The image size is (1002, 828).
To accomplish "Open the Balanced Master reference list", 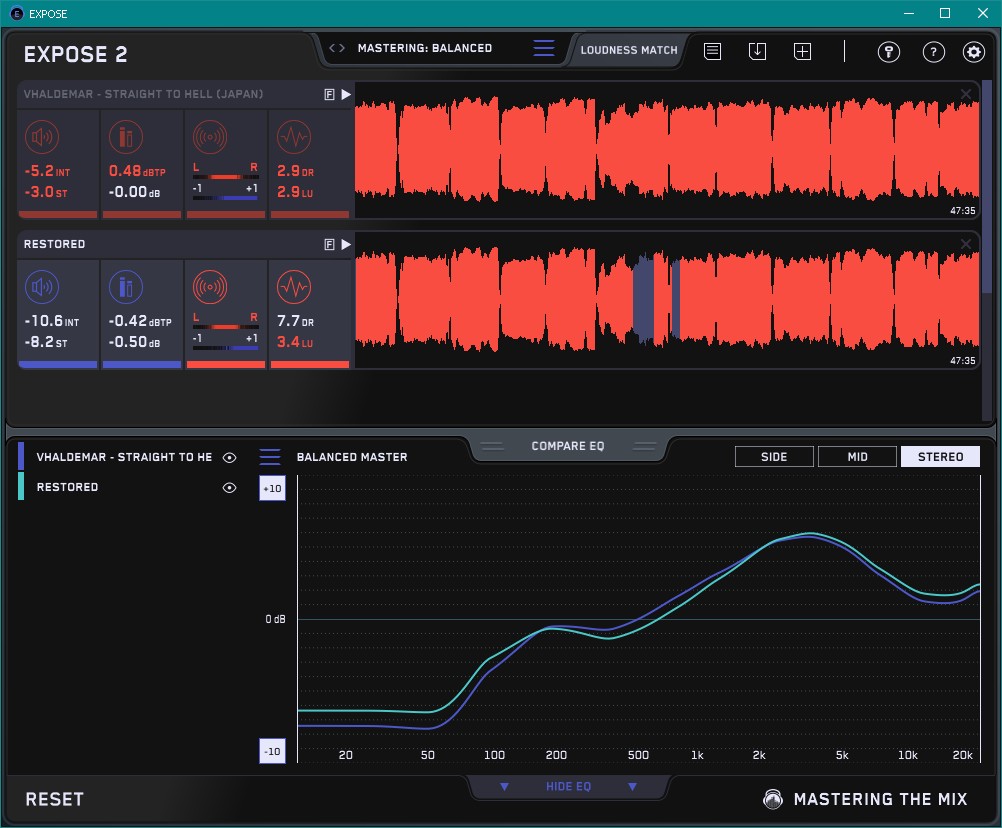I will coord(270,457).
